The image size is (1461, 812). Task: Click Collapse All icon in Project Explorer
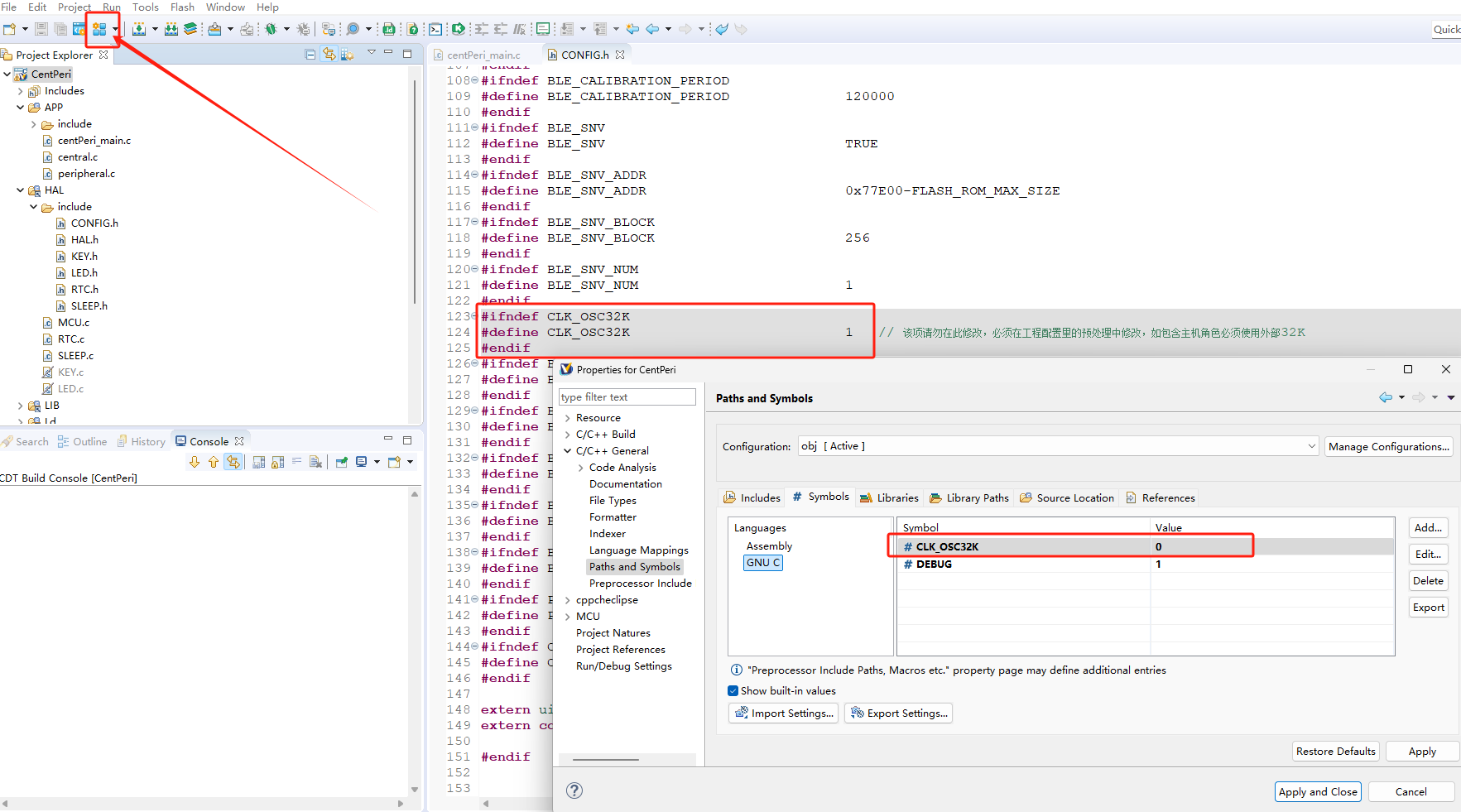(310, 55)
